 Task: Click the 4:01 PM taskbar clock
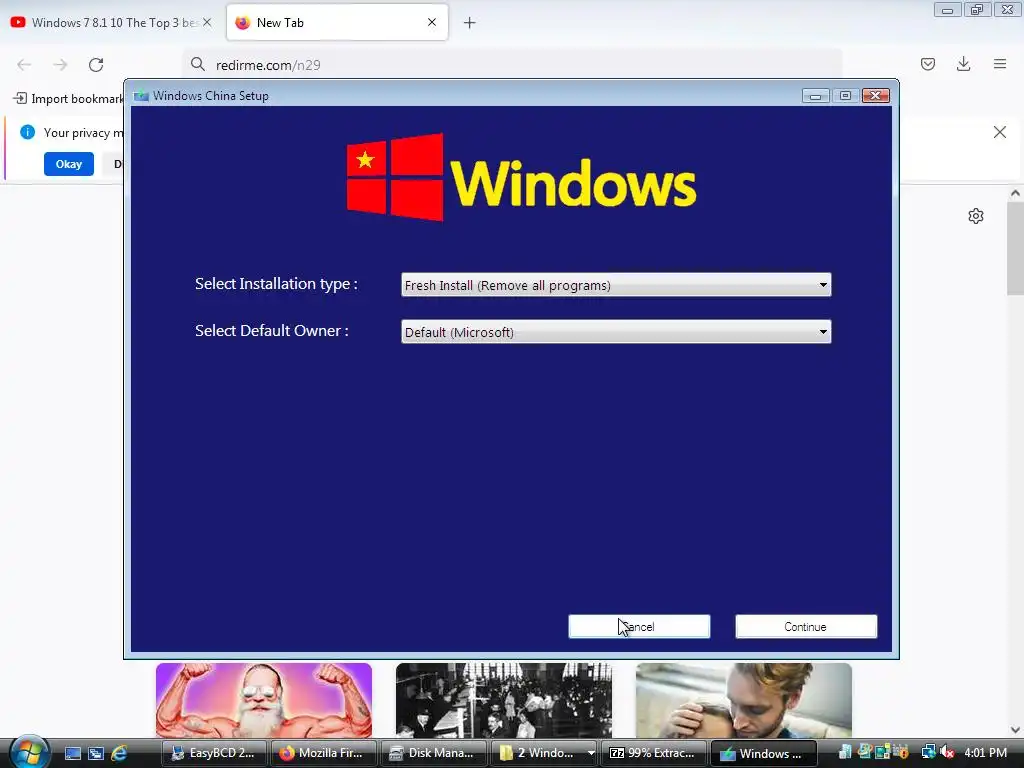point(985,753)
